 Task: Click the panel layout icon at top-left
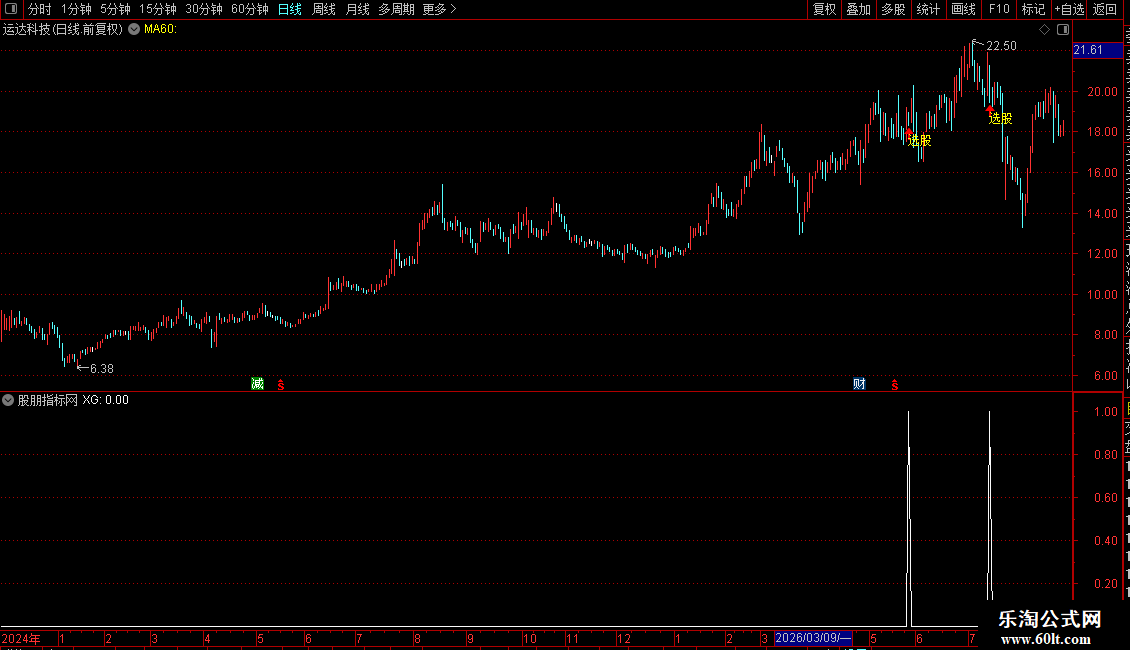[11, 9]
